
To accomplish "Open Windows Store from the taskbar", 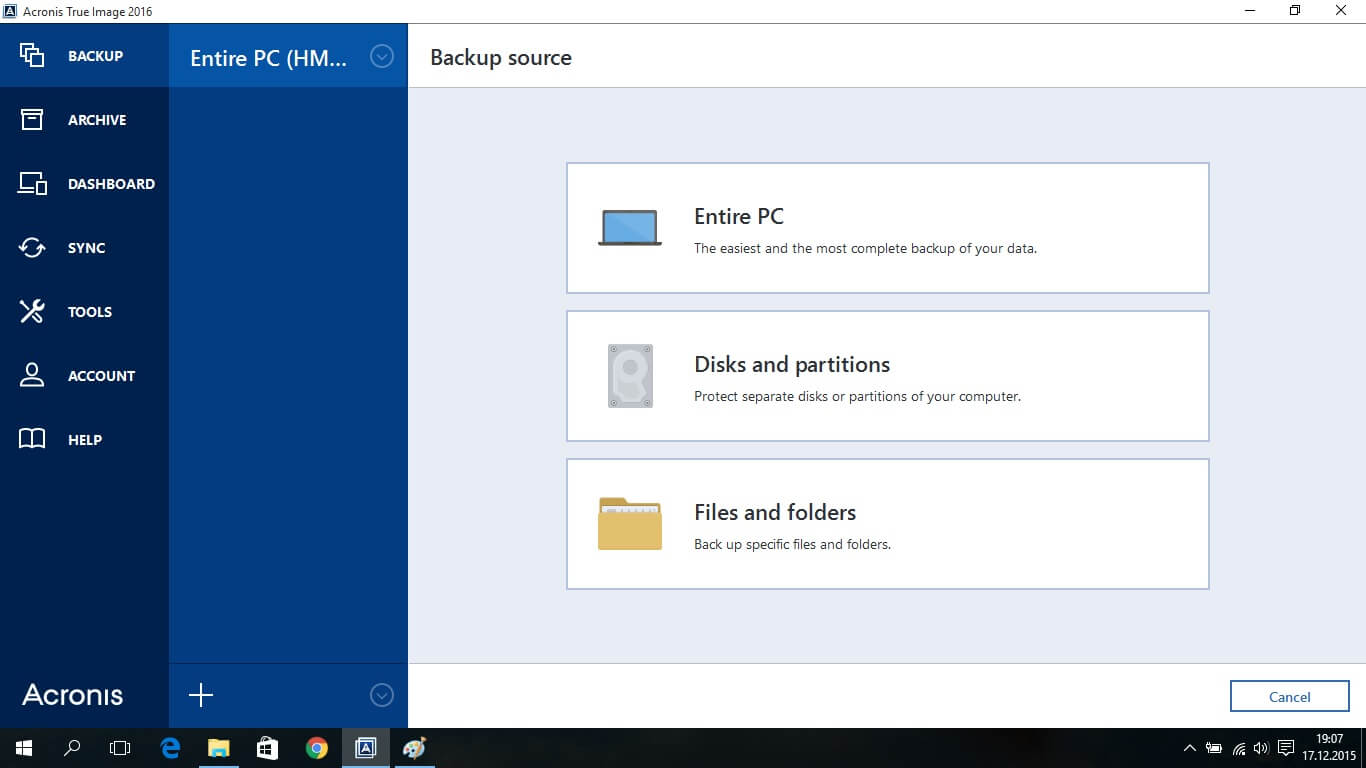I will click(x=267, y=748).
